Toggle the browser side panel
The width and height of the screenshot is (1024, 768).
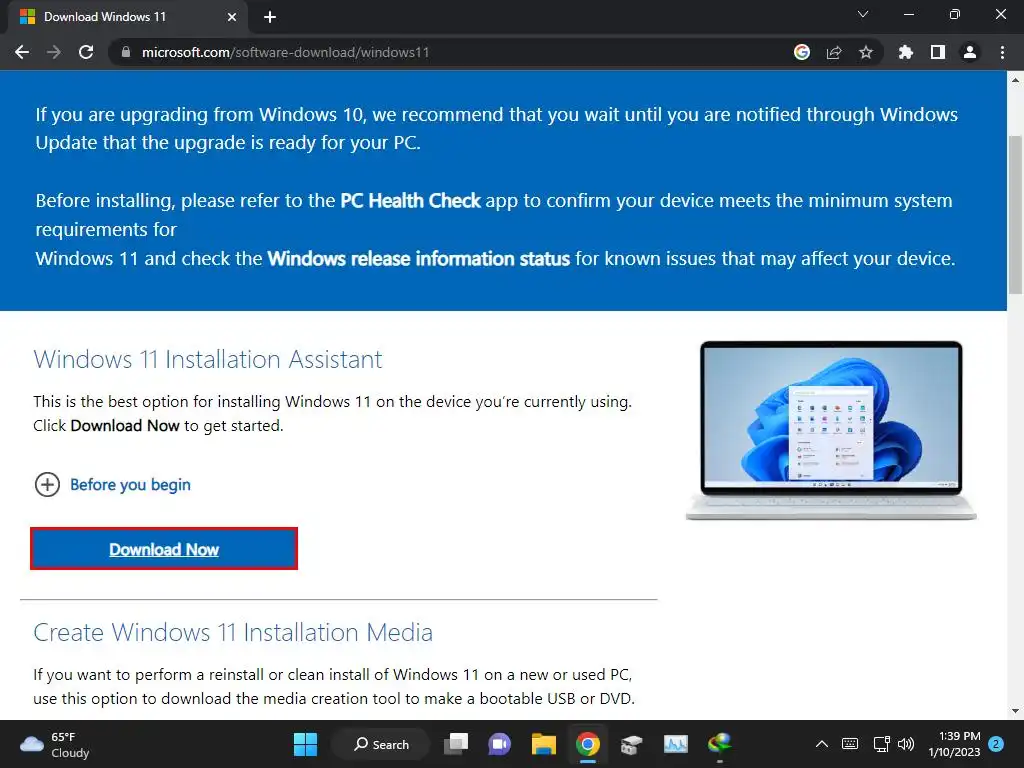[x=938, y=52]
